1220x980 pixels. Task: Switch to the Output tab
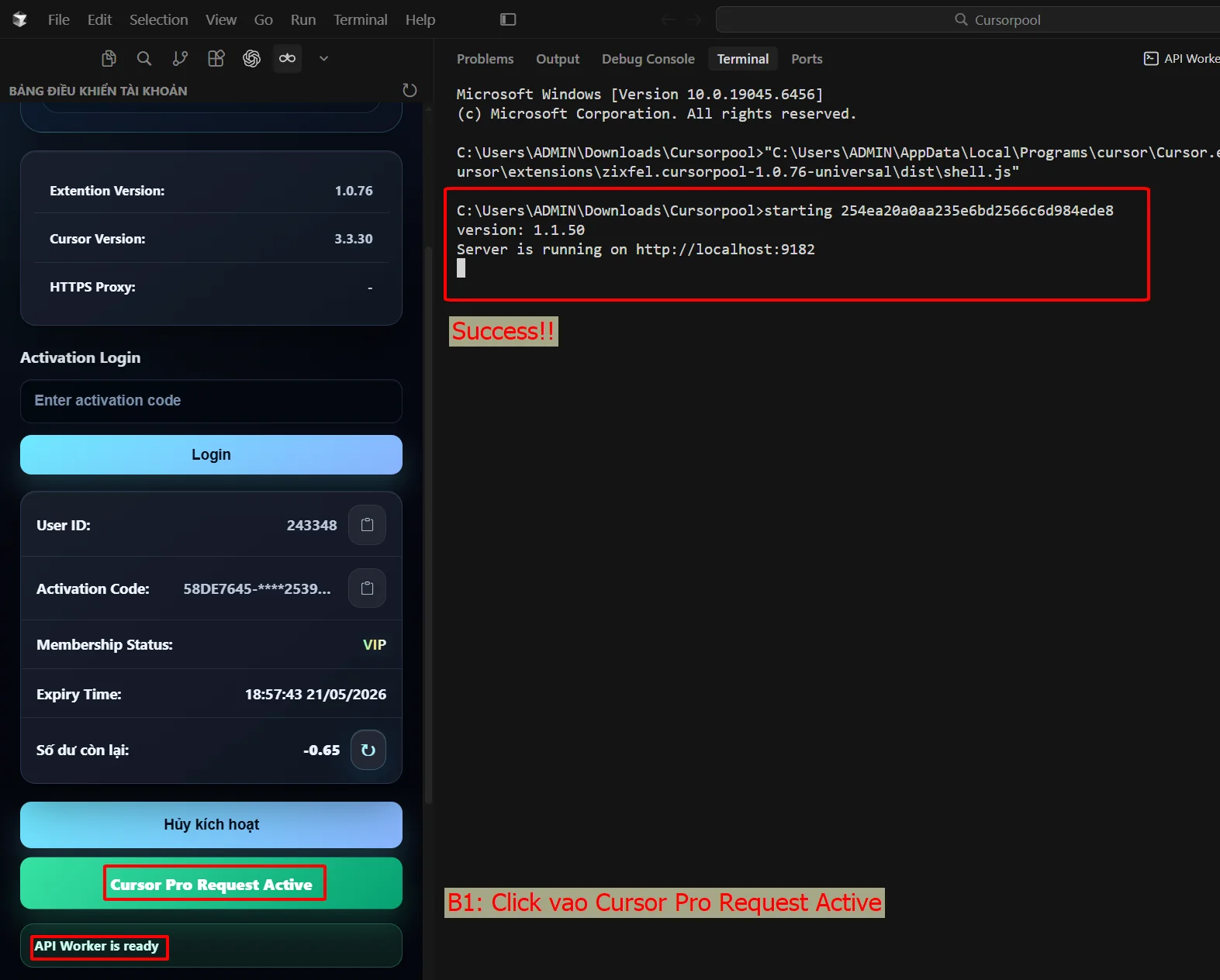point(558,59)
